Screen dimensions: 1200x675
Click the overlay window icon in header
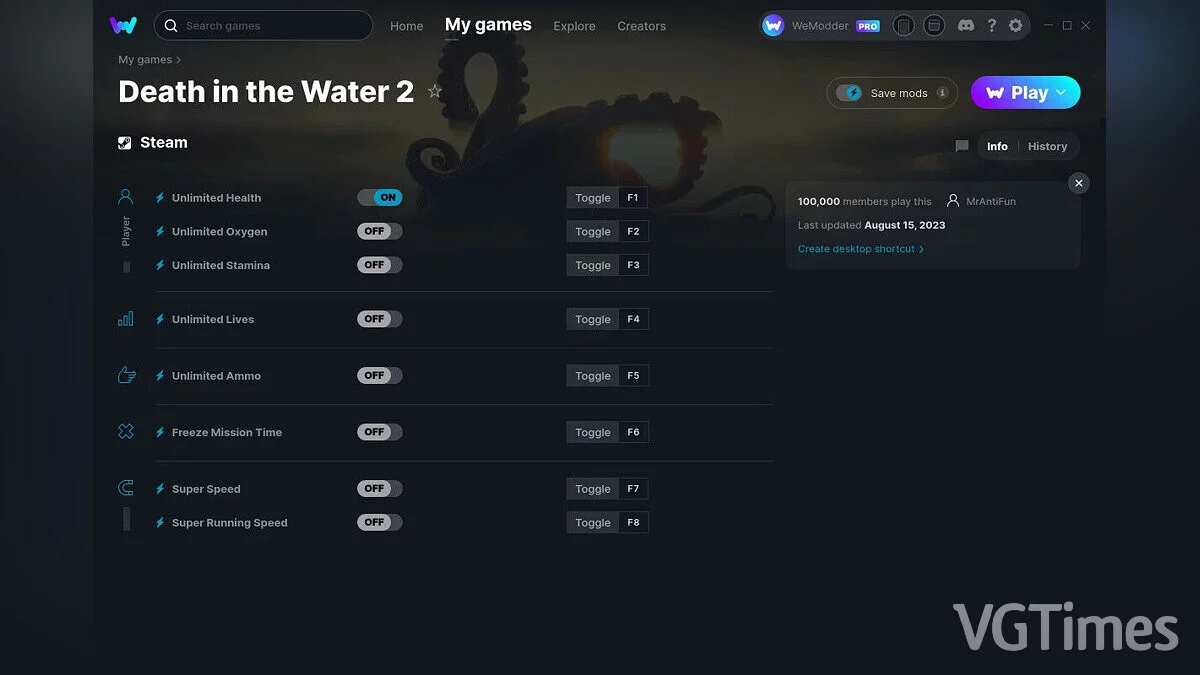click(933, 26)
